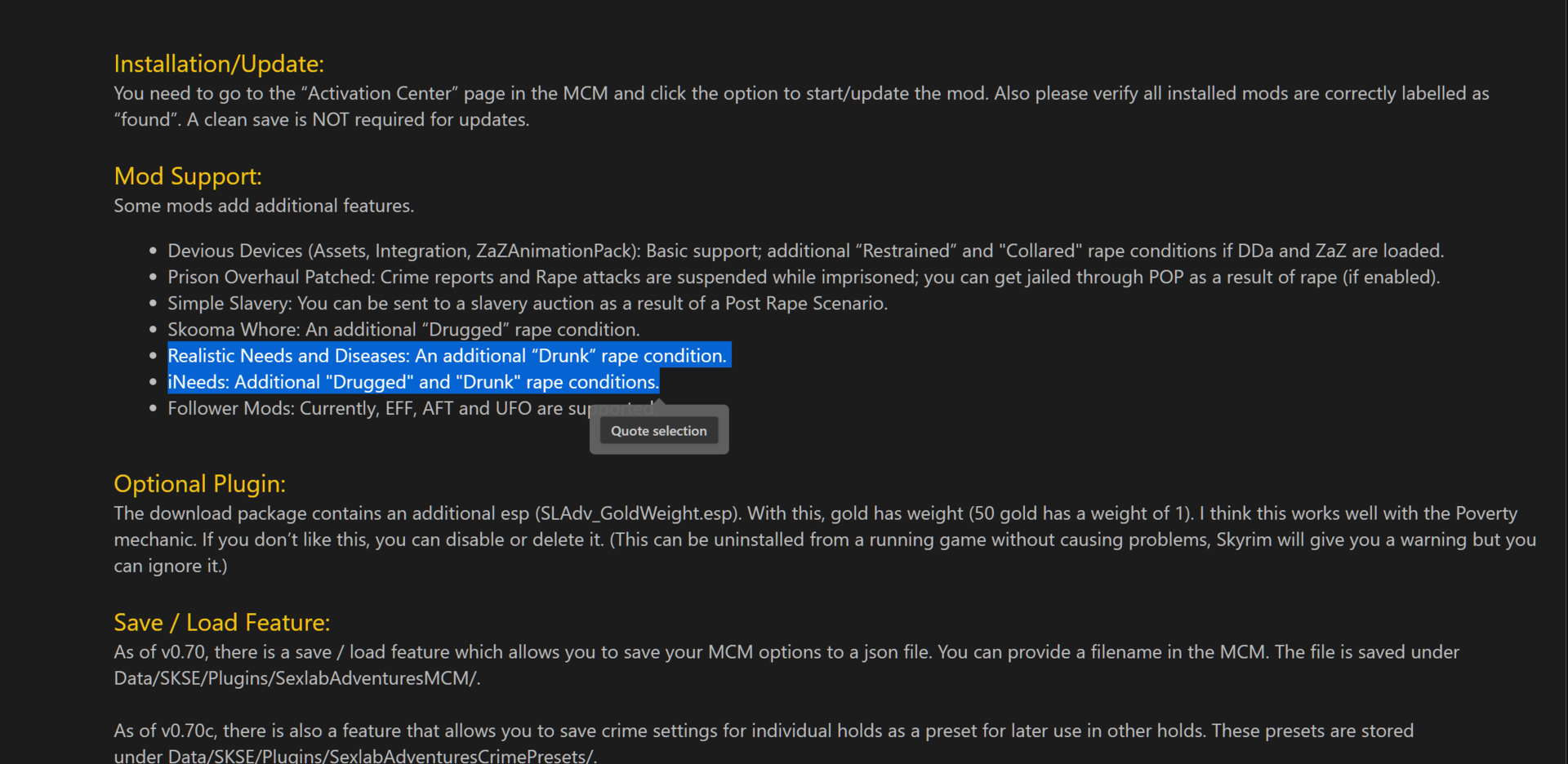Click the filename SLAdv_GoldWeight.esp
1568x764 pixels.
[x=637, y=513]
